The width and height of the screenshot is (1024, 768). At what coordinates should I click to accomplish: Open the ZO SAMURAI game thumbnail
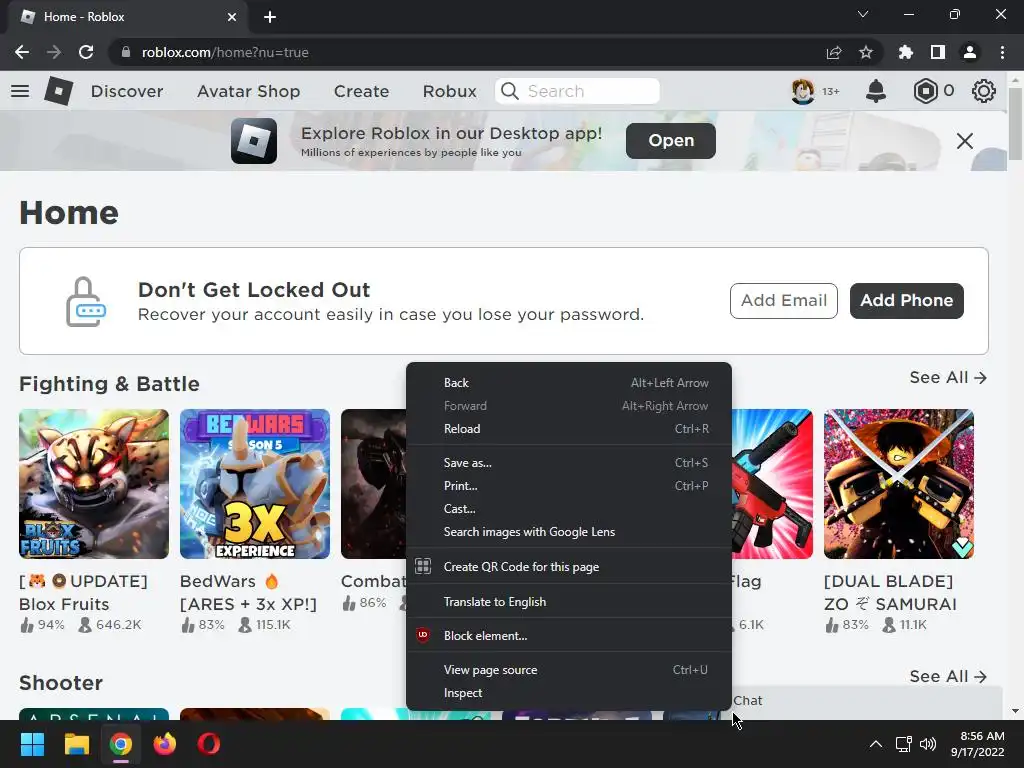[x=899, y=484]
